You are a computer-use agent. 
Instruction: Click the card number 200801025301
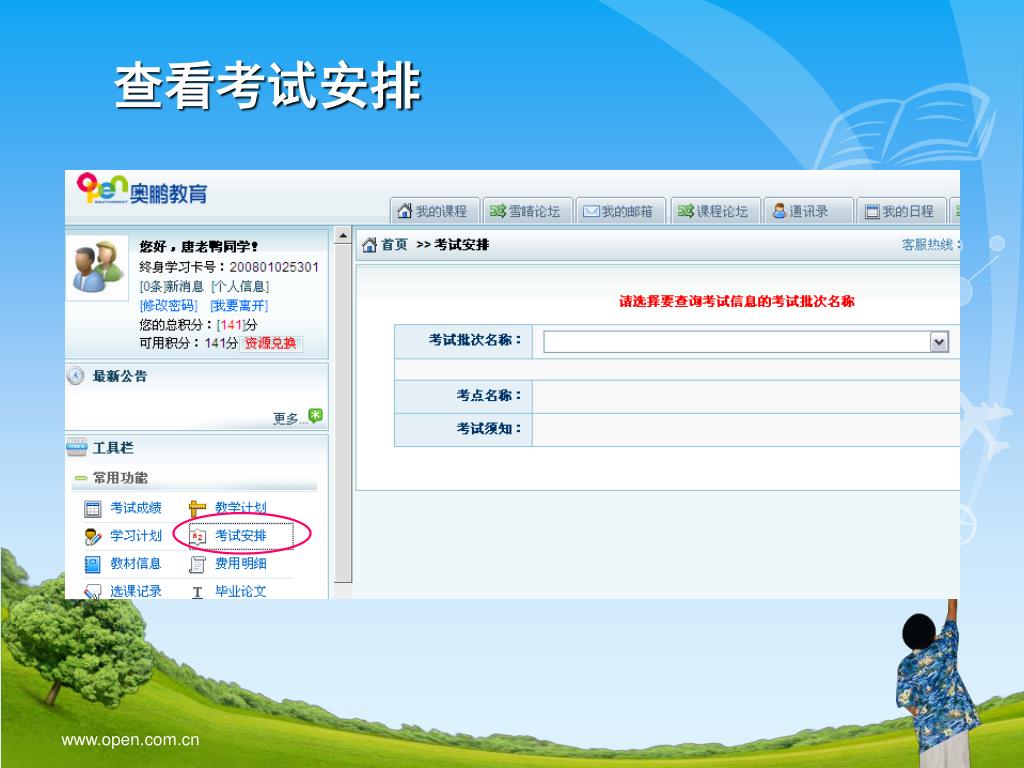point(274,266)
